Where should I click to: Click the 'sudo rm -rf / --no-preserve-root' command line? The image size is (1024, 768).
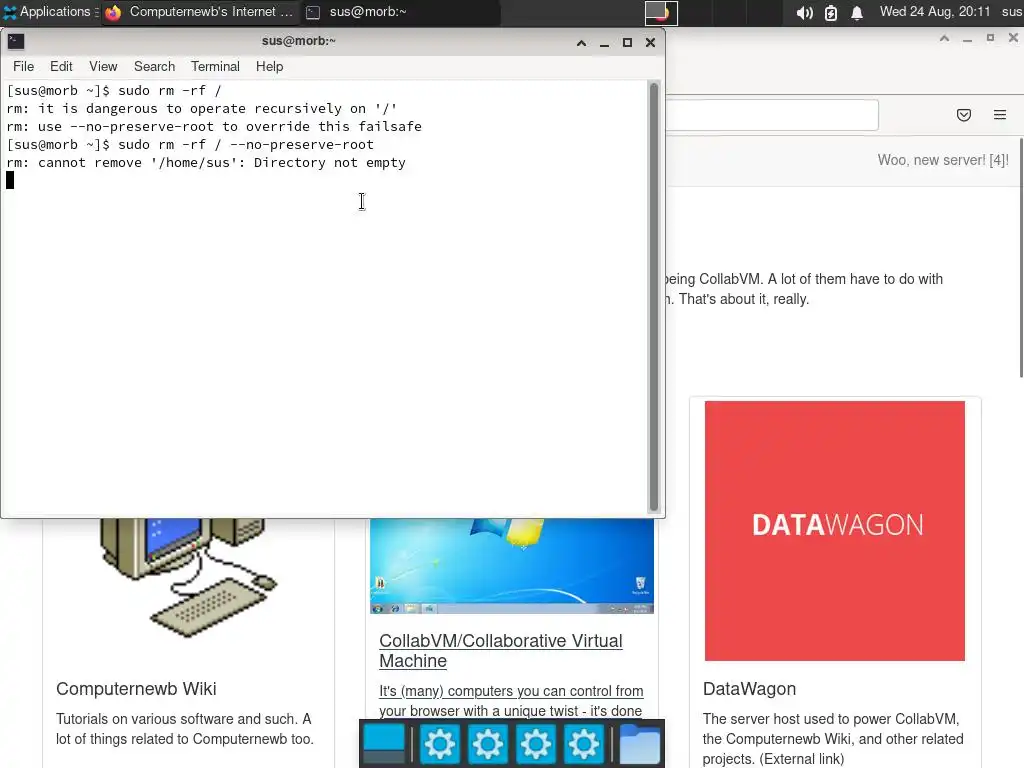point(246,144)
